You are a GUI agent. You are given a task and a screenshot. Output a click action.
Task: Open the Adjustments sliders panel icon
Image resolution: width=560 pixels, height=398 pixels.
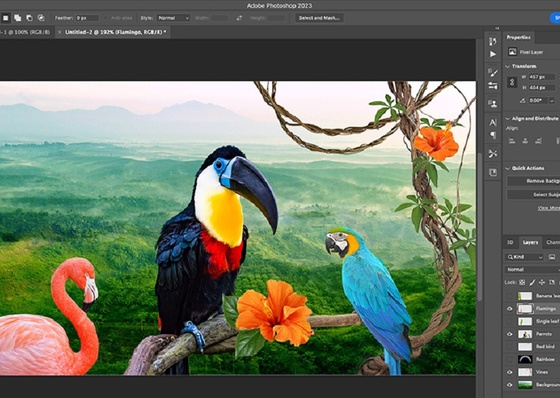point(493,86)
